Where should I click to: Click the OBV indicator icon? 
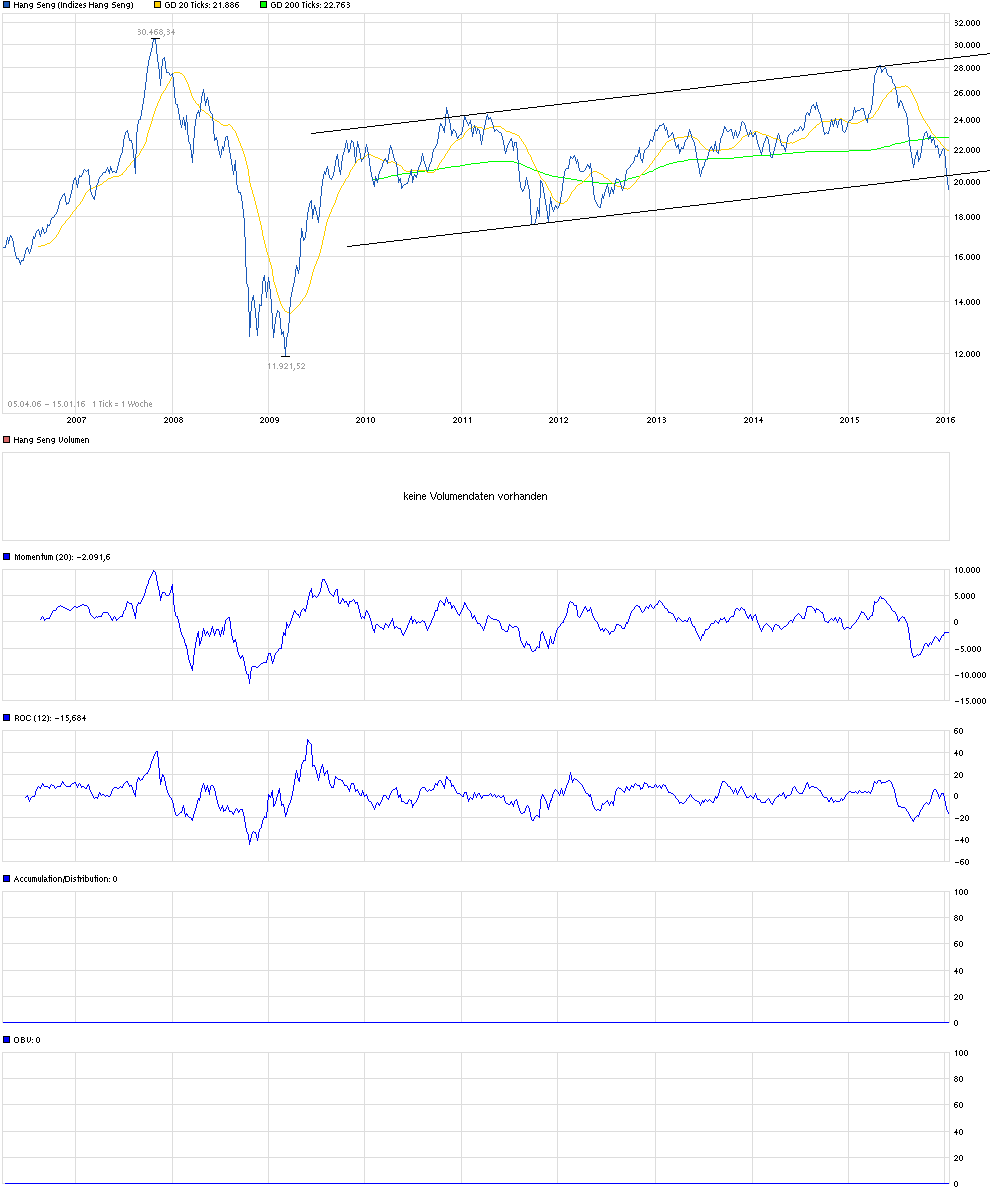6,1040
